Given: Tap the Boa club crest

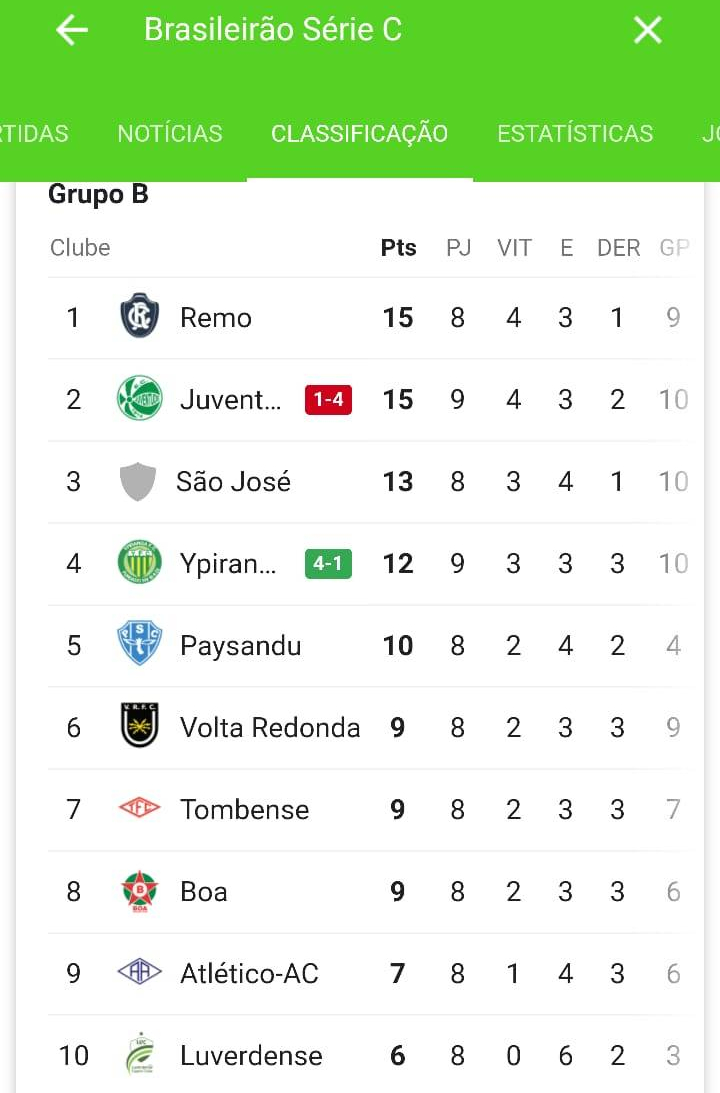Looking at the screenshot, I should (x=139, y=891).
